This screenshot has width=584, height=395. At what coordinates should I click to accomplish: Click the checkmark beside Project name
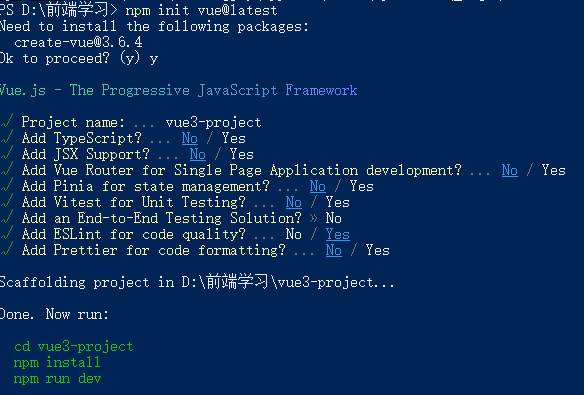pos(7,121)
